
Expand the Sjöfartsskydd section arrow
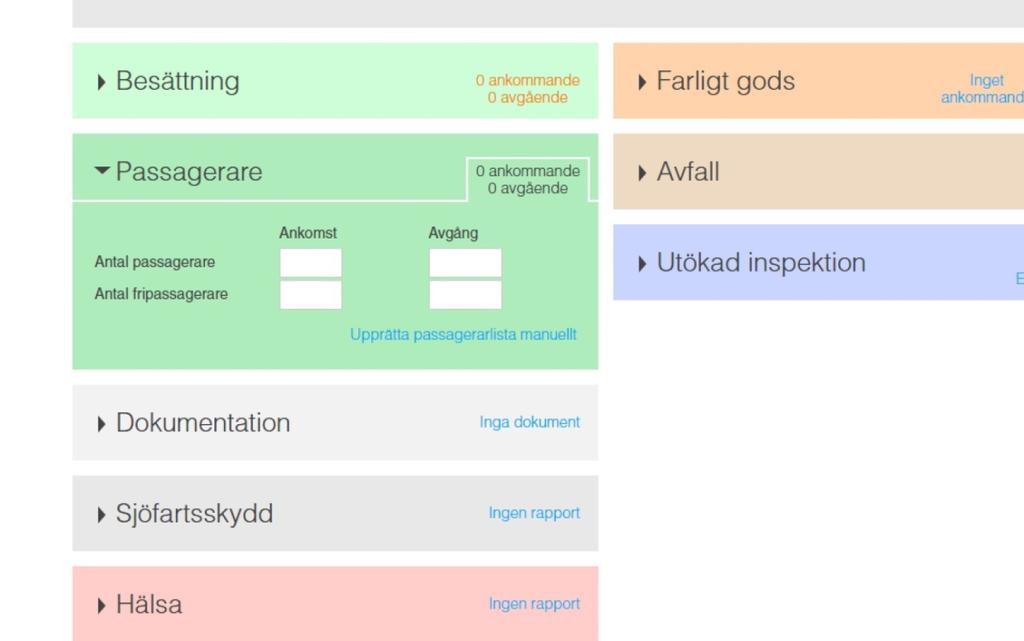click(101, 515)
